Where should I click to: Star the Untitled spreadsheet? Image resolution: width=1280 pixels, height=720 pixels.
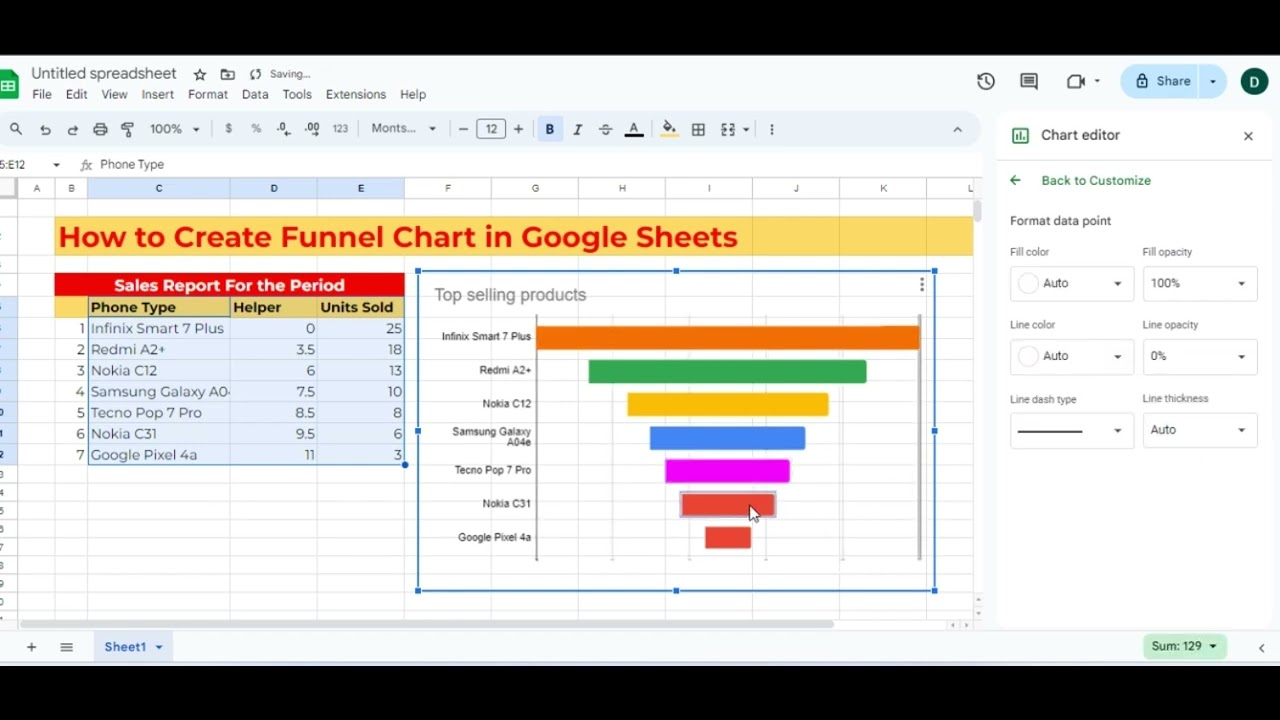200,74
